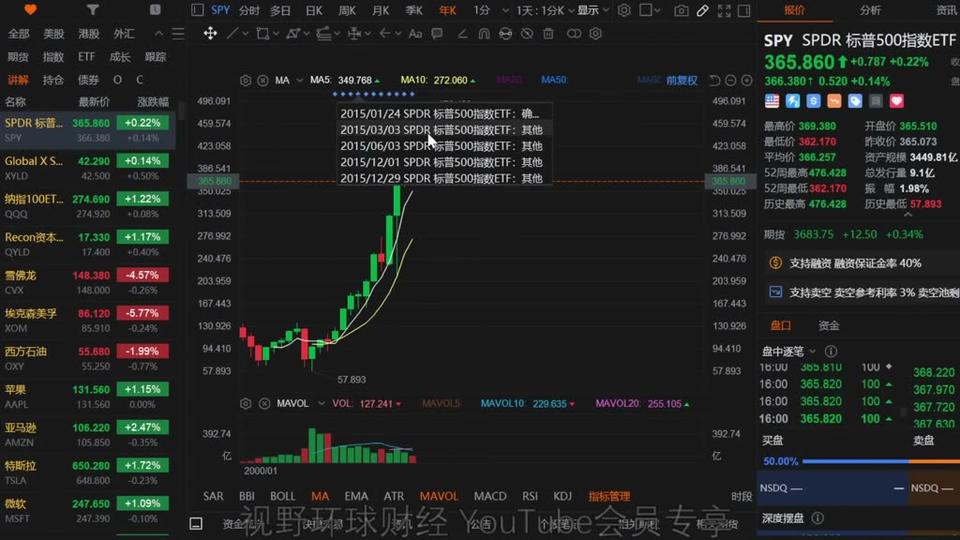Expand the 1分 interval dropdown
This screenshot has width=960, height=540.
pos(505,10)
